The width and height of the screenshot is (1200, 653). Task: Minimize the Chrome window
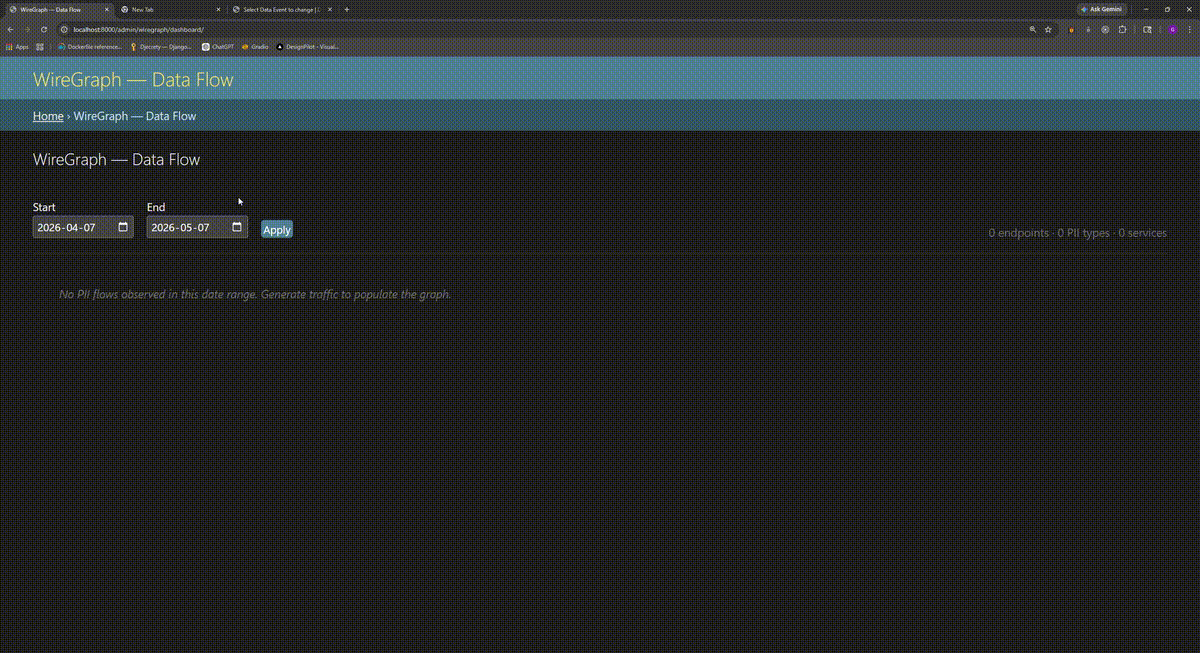click(x=1146, y=9)
